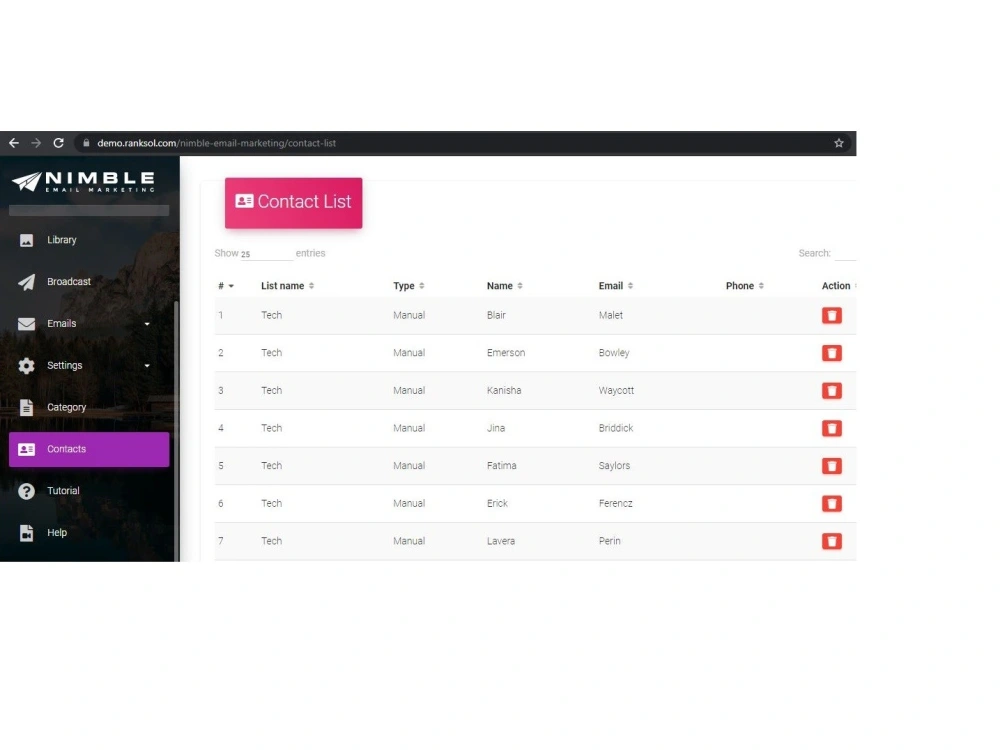Delete contact Fatima with trash icon
Viewport: 1000px width, 750px height.
832,466
